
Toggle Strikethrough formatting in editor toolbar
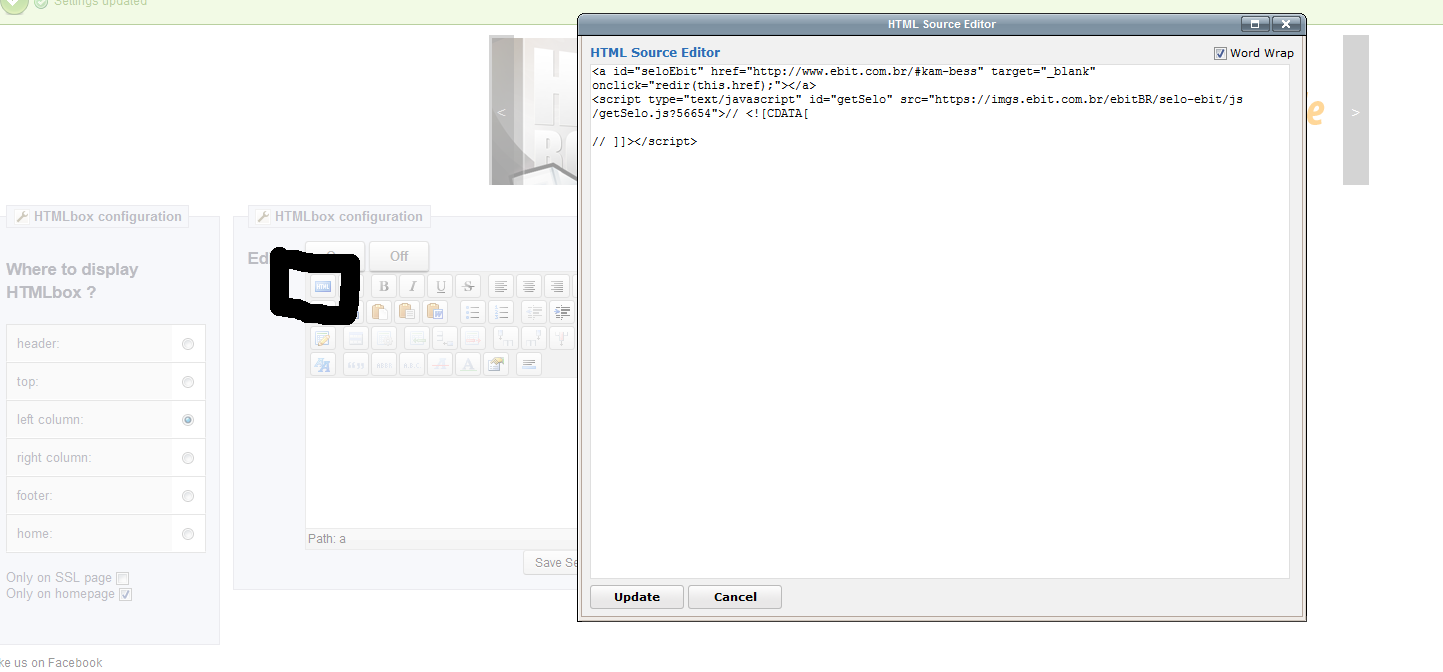(468, 286)
